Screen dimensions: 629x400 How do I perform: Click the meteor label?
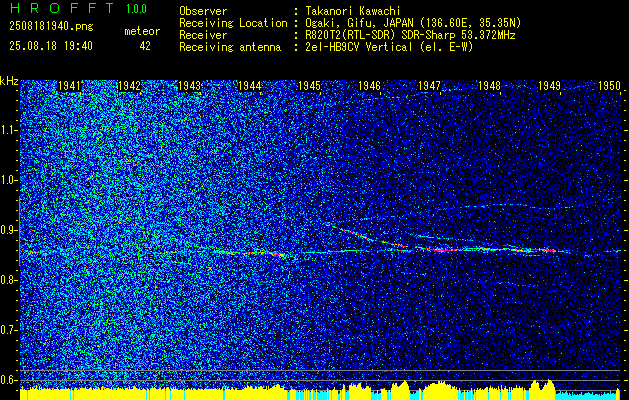[142, 31]
